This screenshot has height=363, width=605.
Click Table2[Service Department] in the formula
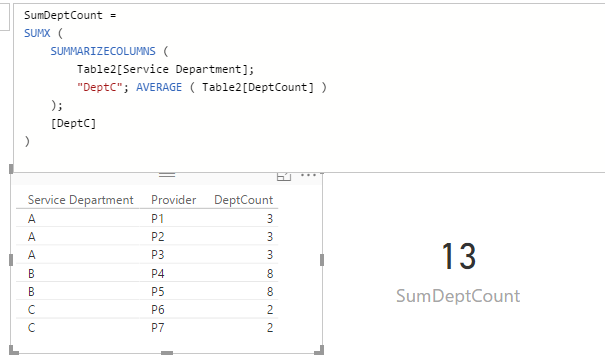pyautogui.click(x=165, y=69)
